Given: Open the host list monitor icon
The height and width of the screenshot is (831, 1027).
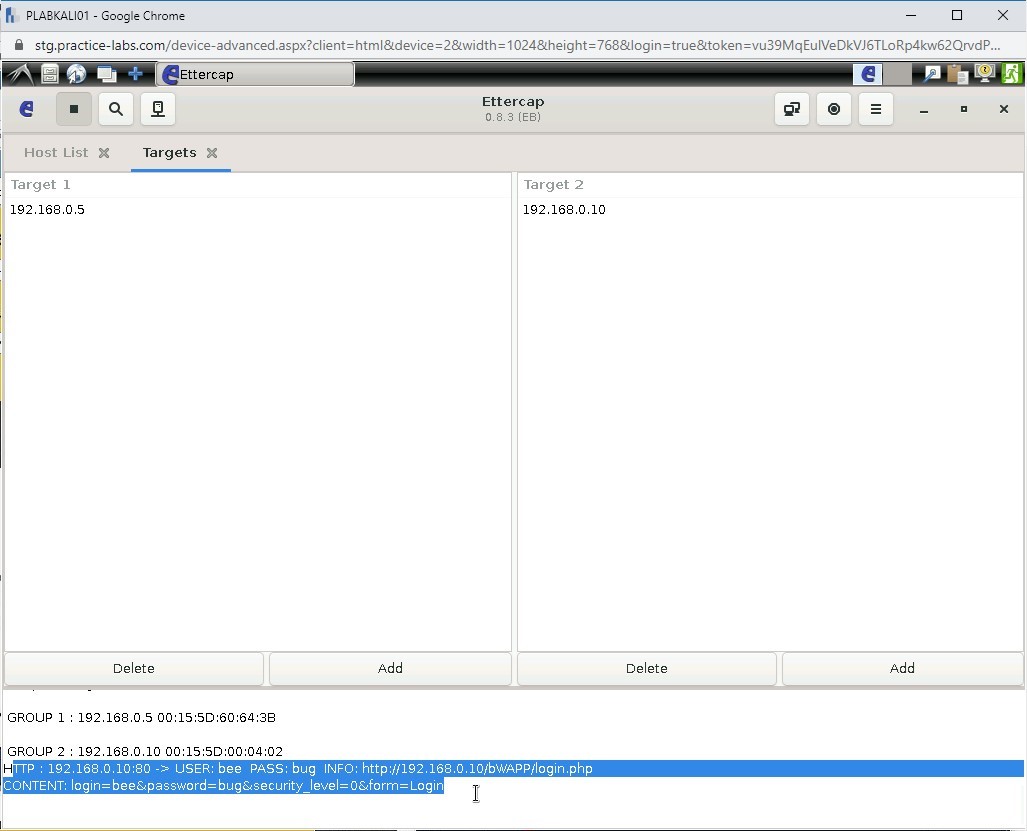Looking at the screenshot, I should click(158, 109).
